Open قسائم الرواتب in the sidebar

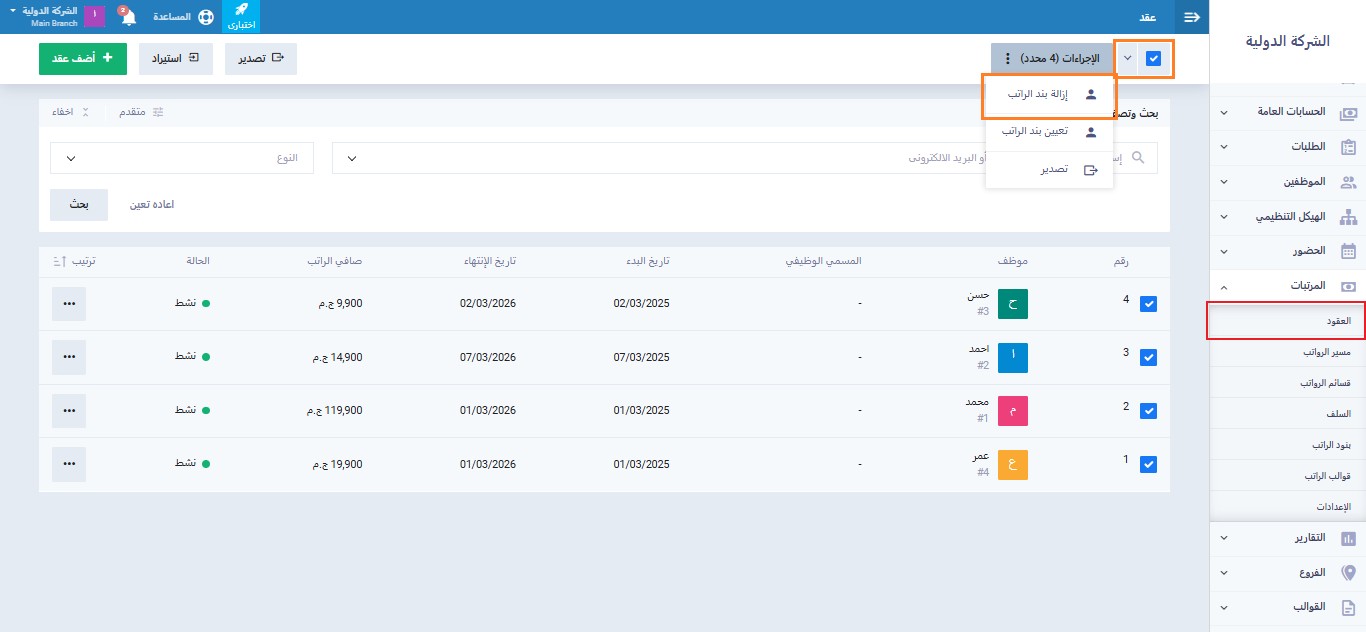click(x=1288, y=383)
